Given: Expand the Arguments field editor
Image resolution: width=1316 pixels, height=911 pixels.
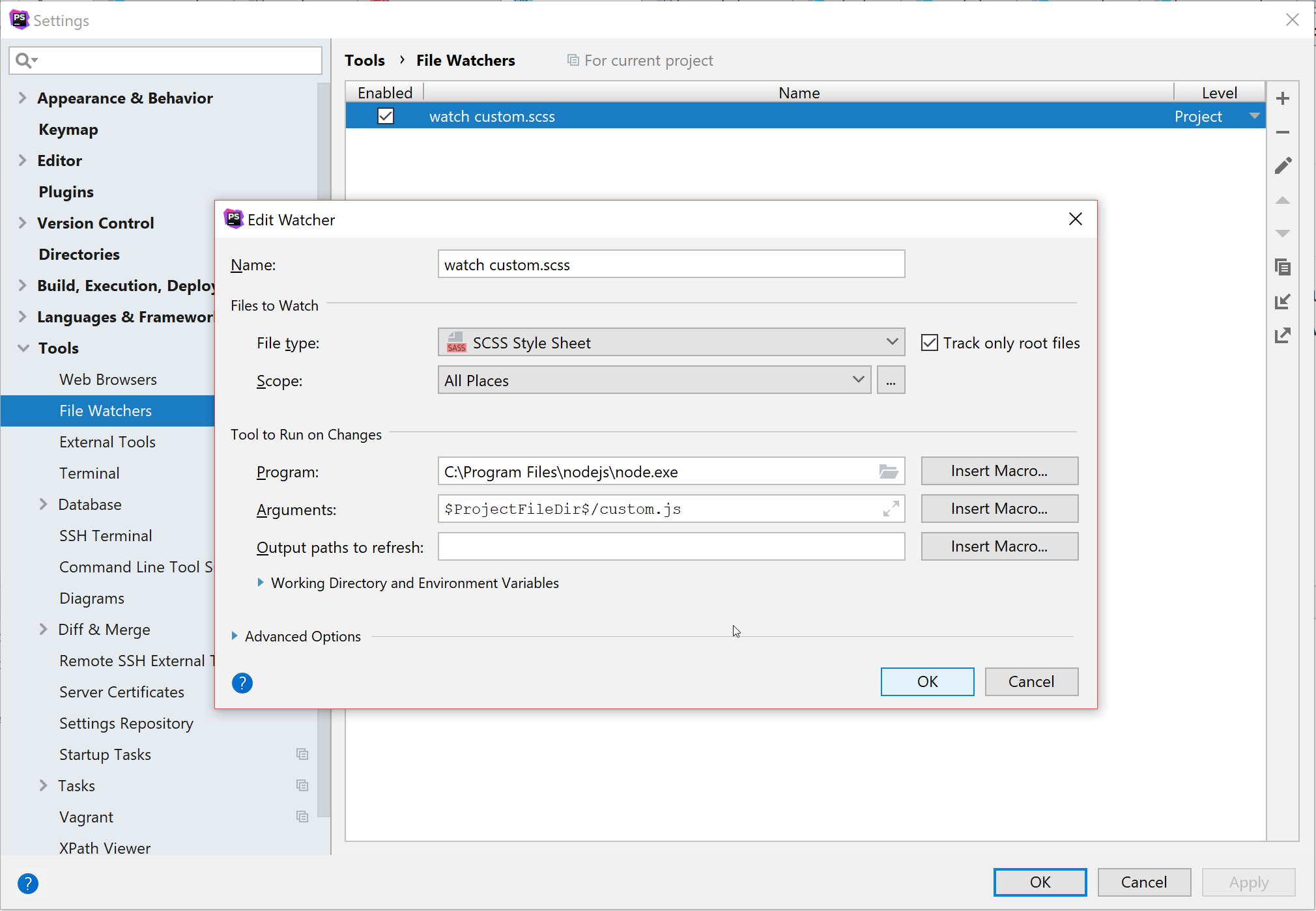Looking at the screenshot, I should pos(891,509).
